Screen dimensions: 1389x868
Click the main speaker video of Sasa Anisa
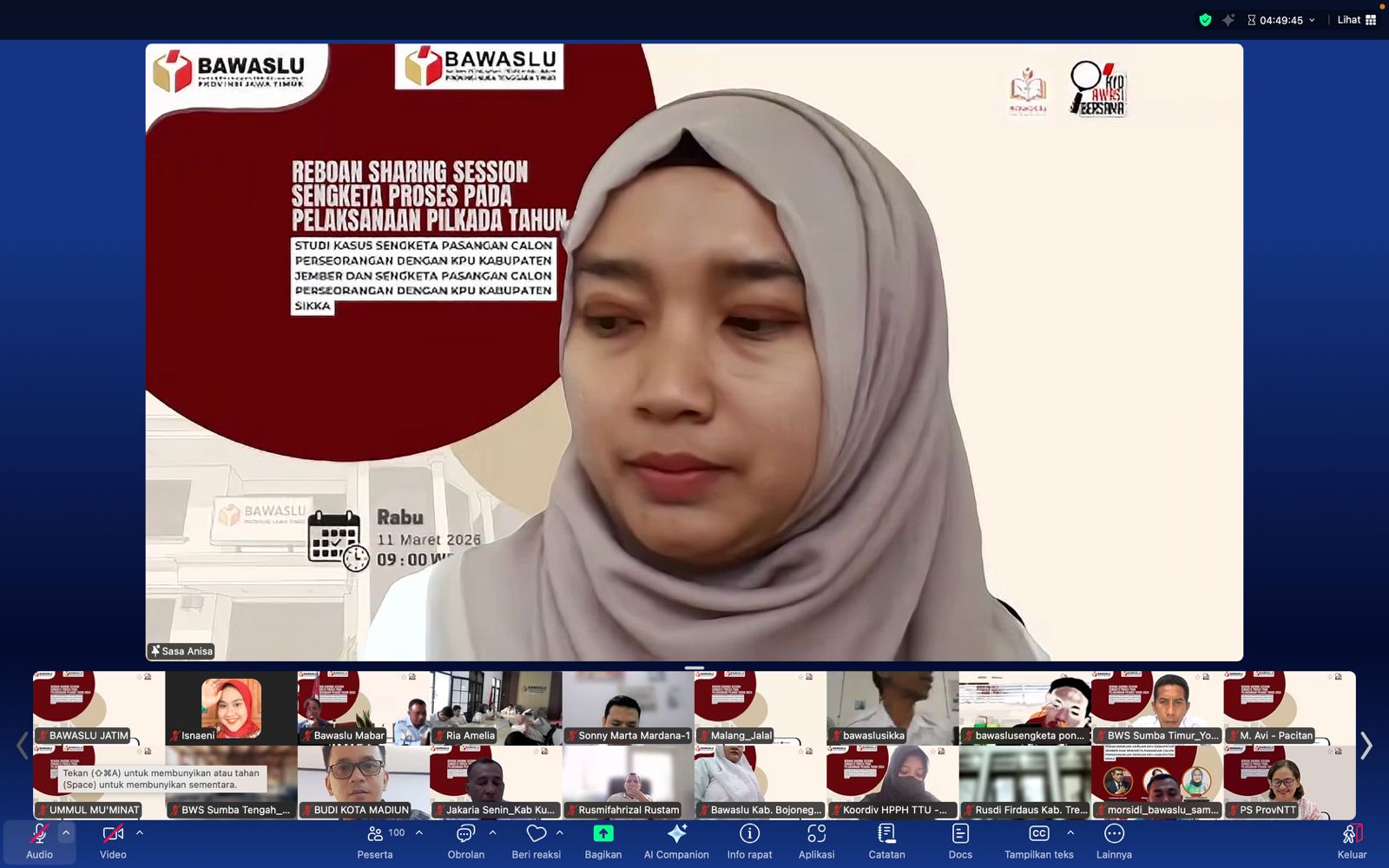pyautogui.click(x=694, y=352)
